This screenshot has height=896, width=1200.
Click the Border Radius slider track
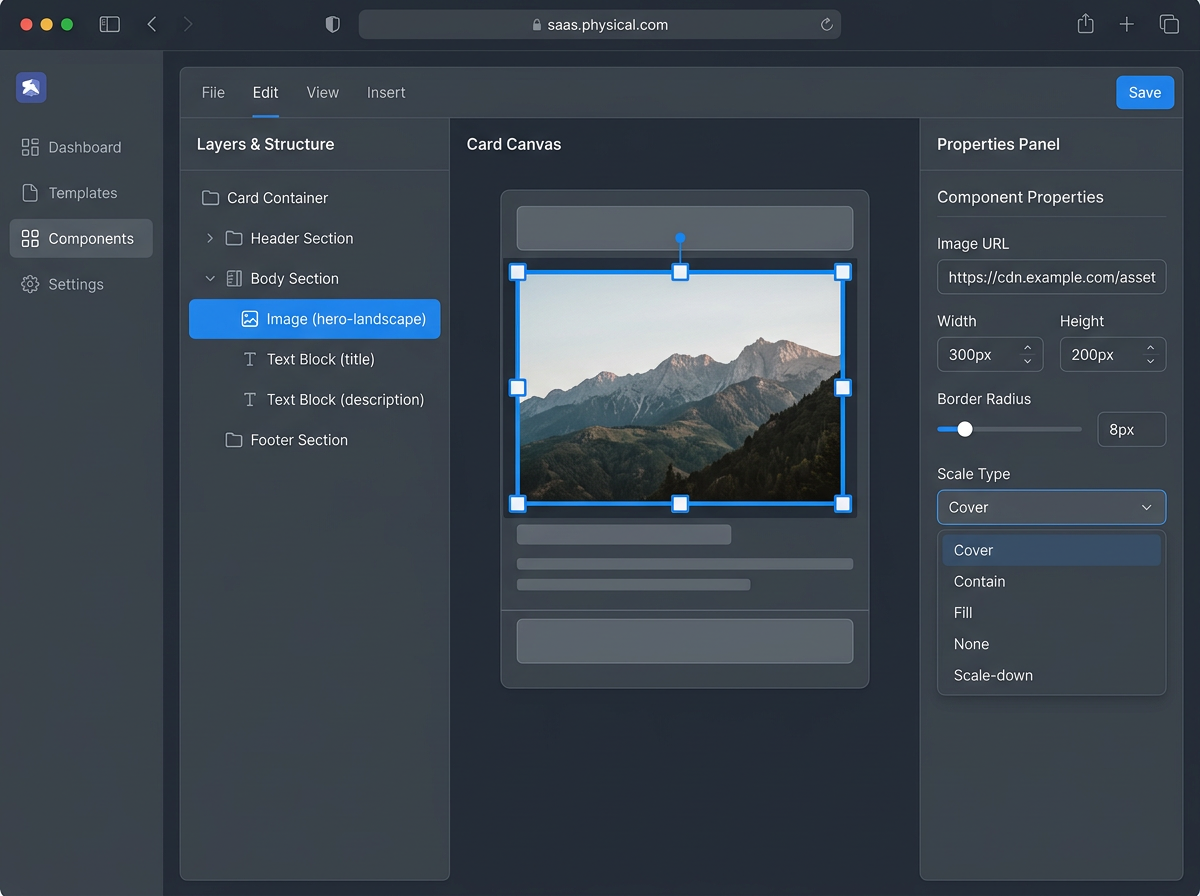[x=1009, y=429]
